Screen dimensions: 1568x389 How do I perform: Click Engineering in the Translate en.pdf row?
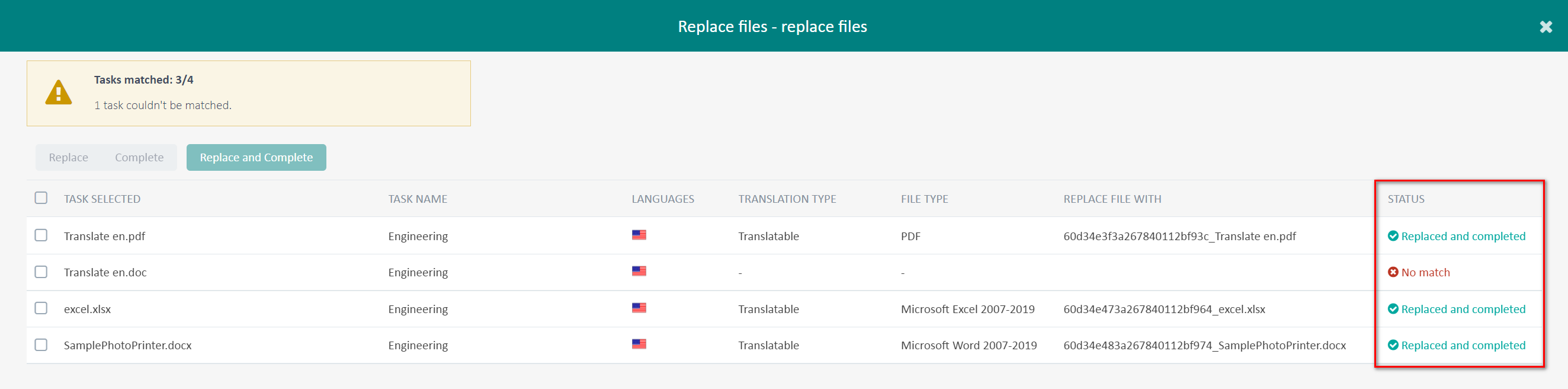pyautogui.click(x=418, y=237)
